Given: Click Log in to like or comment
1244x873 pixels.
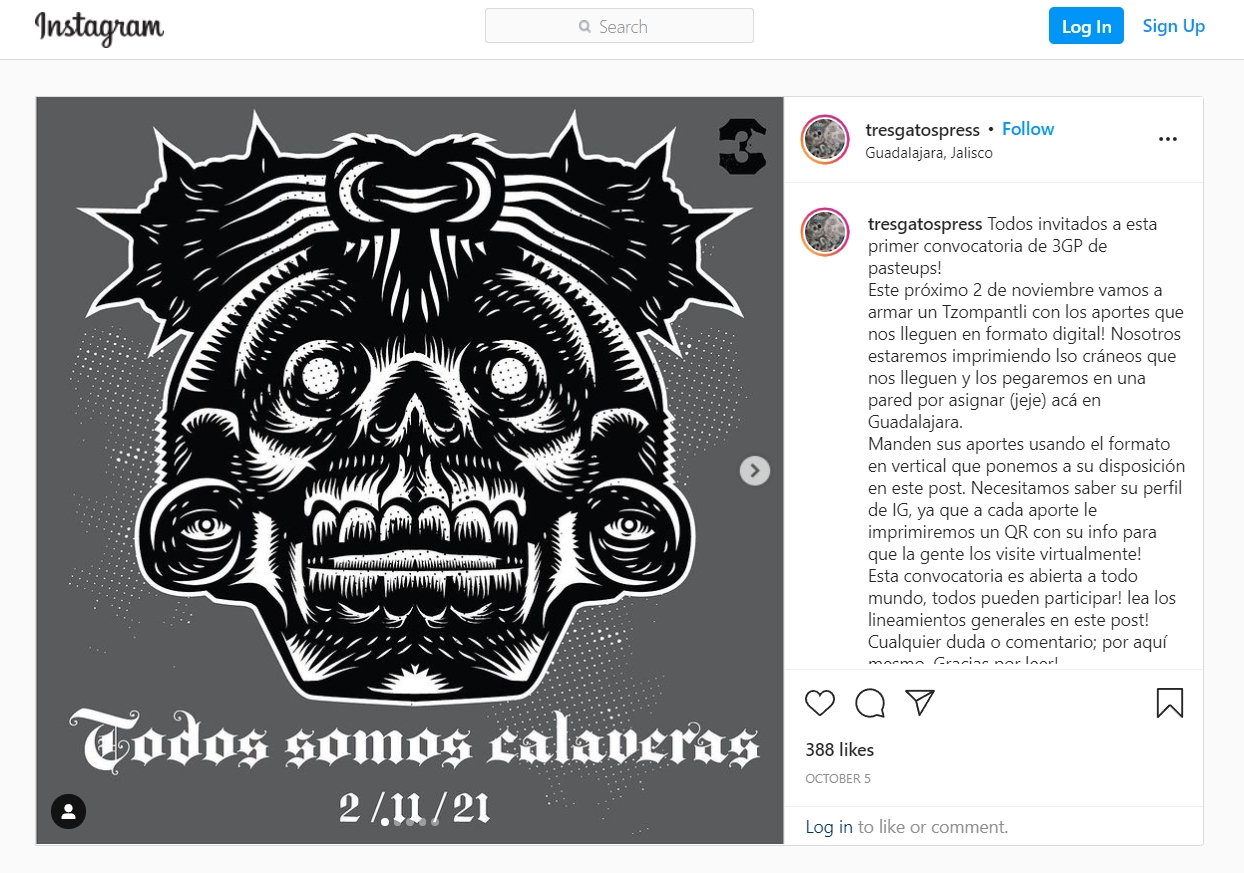Looking at the screenshot, I should [x=829, y=827].
